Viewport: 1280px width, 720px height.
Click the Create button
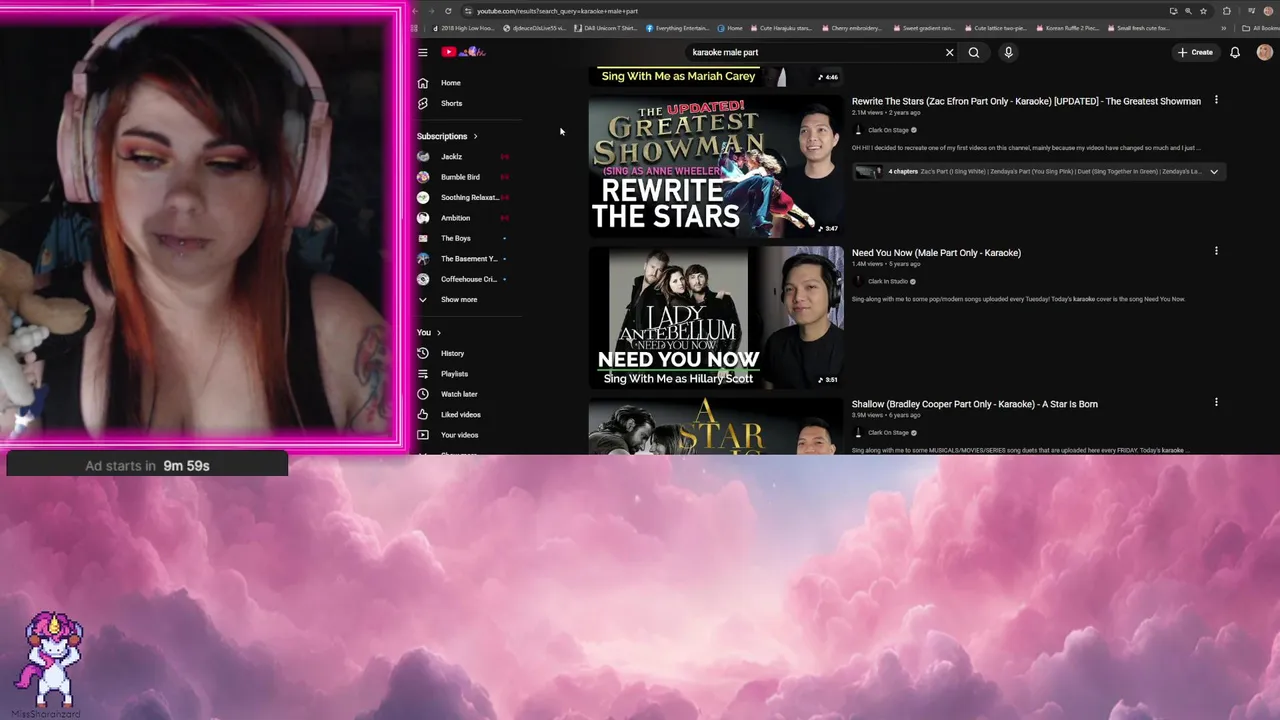coord(1195,52)
